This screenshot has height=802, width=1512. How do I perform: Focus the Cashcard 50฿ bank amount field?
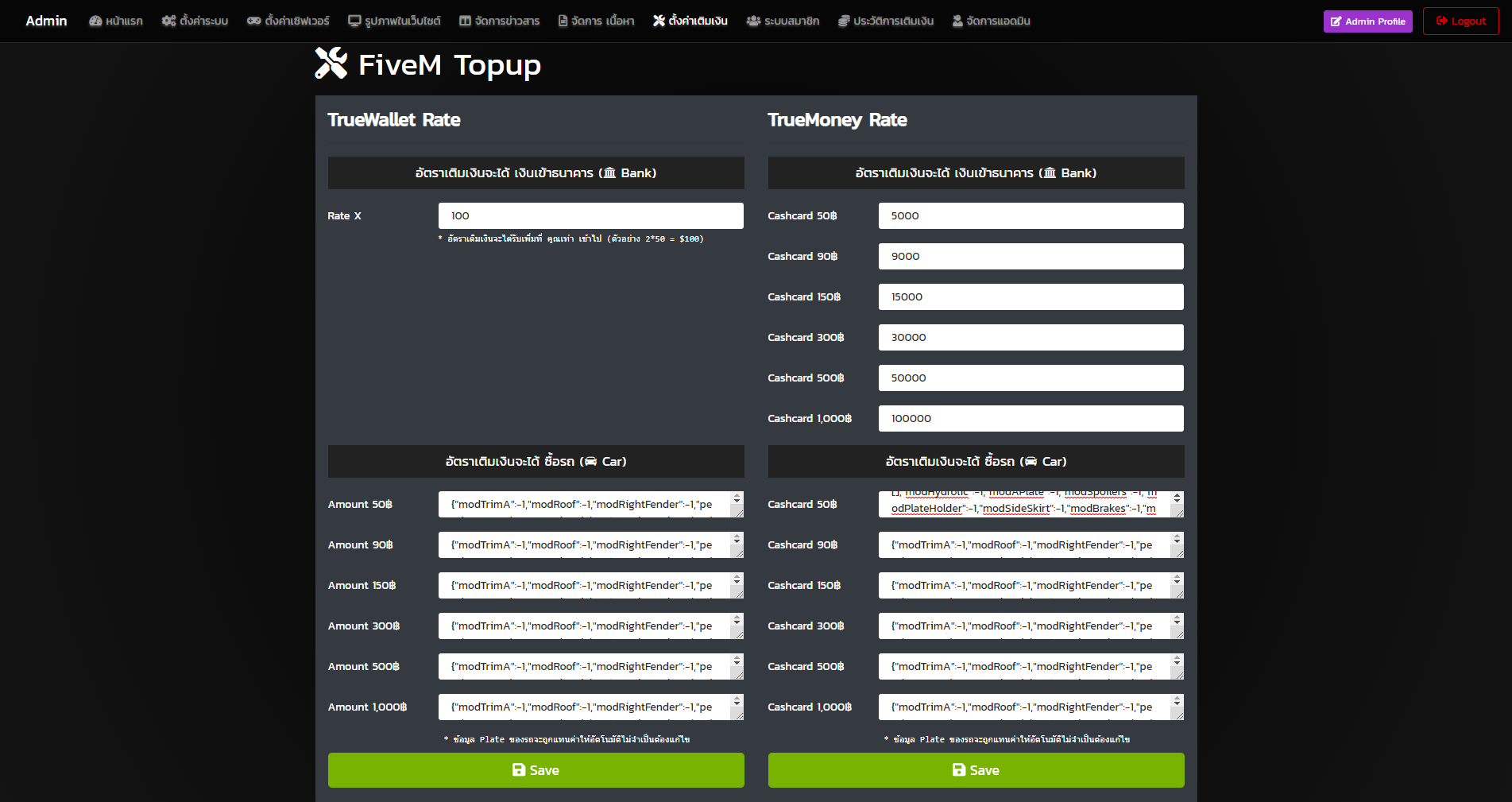1031,215
